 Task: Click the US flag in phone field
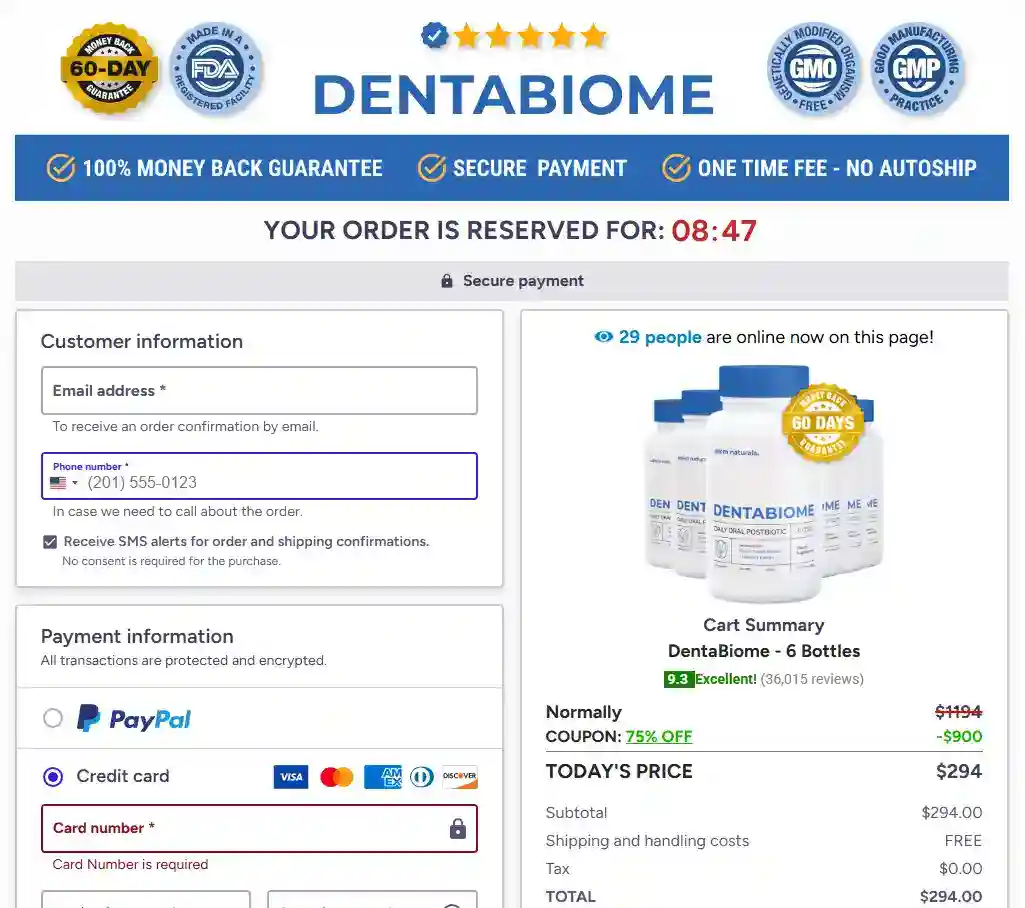coord(58,482)
